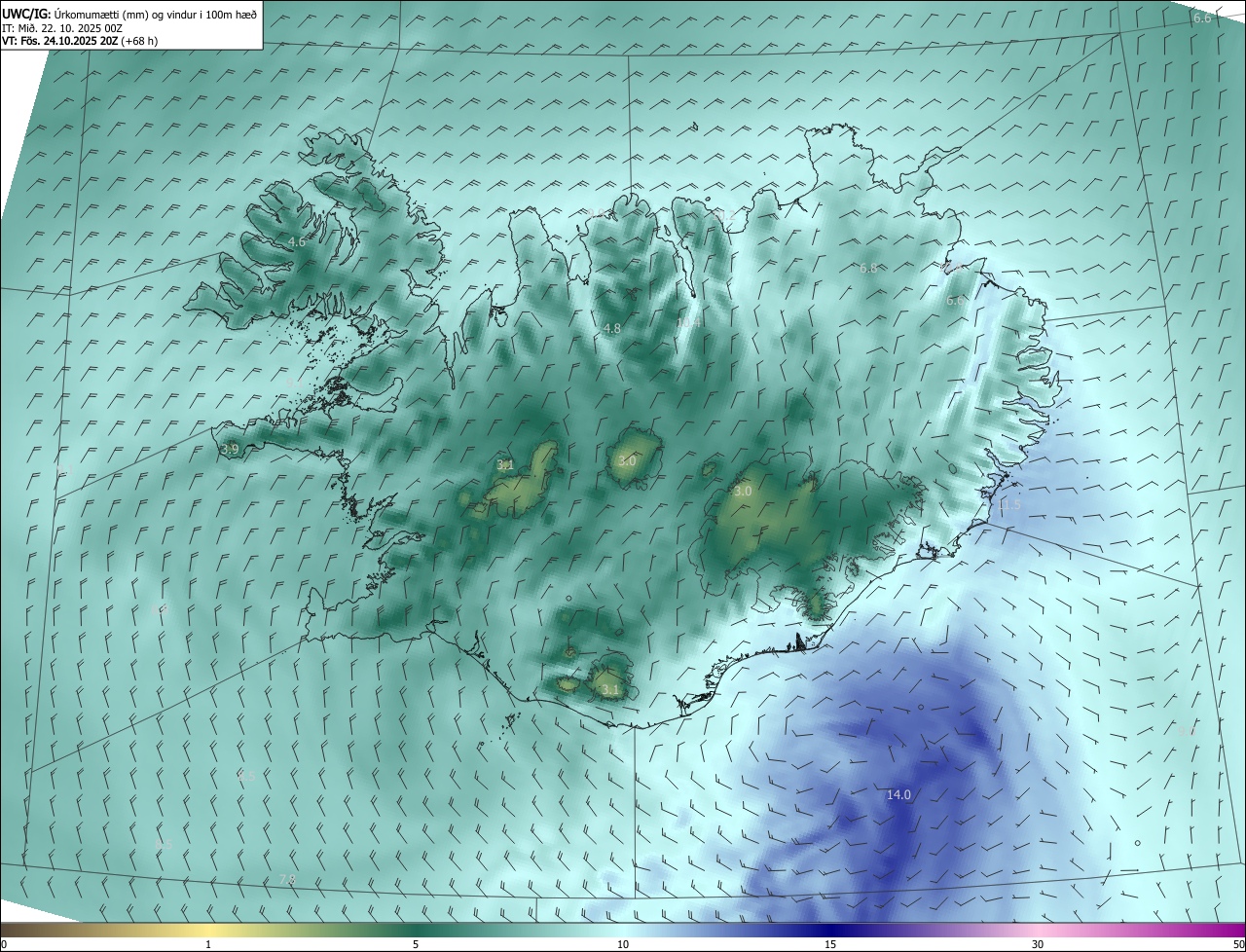Click the colour scale tick label '1'

click(x=208, y=944)
